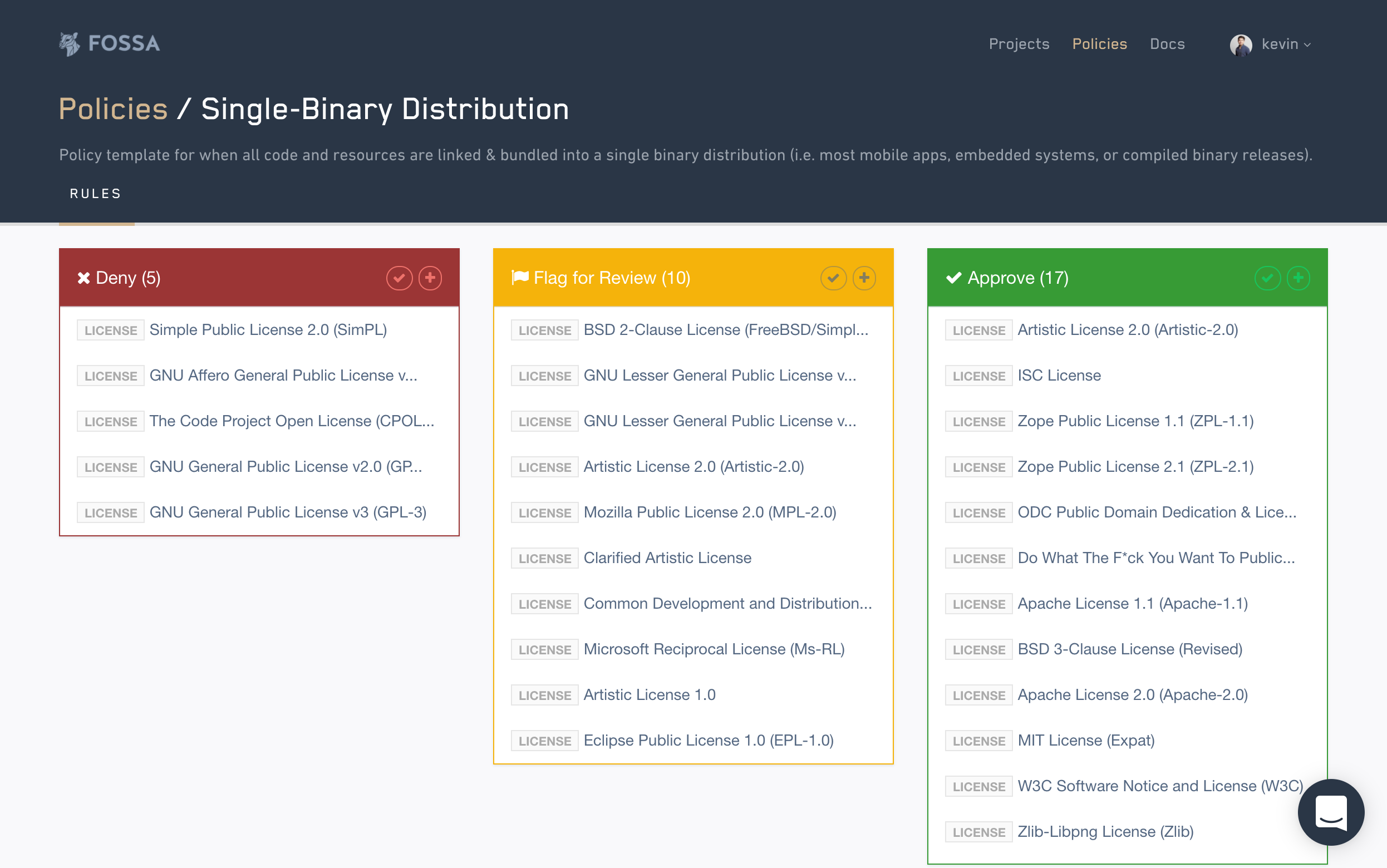The image size is (1387, 868).
Task: Click the plus icon in Deny header
Action: click(x=430, y=278)
